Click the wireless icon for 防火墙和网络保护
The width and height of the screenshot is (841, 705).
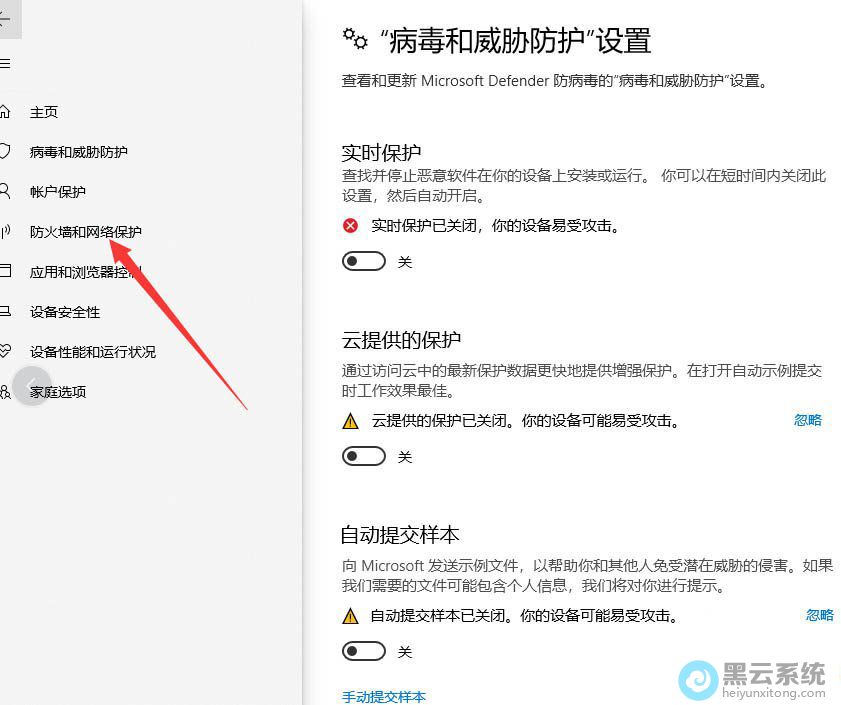click(x=5, y=231)
